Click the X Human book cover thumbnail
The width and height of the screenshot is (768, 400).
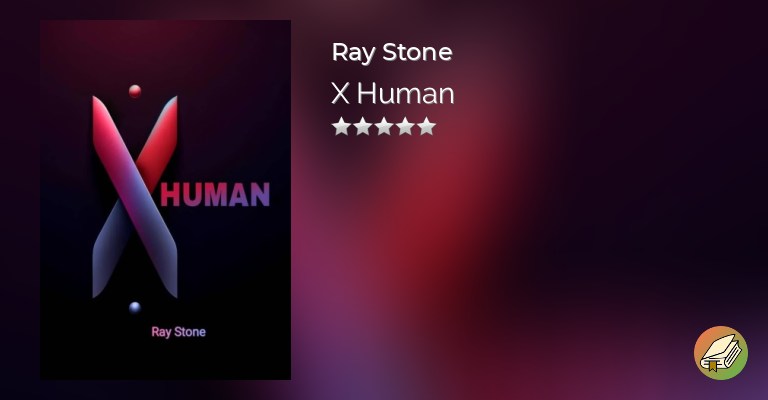[166, 200]
